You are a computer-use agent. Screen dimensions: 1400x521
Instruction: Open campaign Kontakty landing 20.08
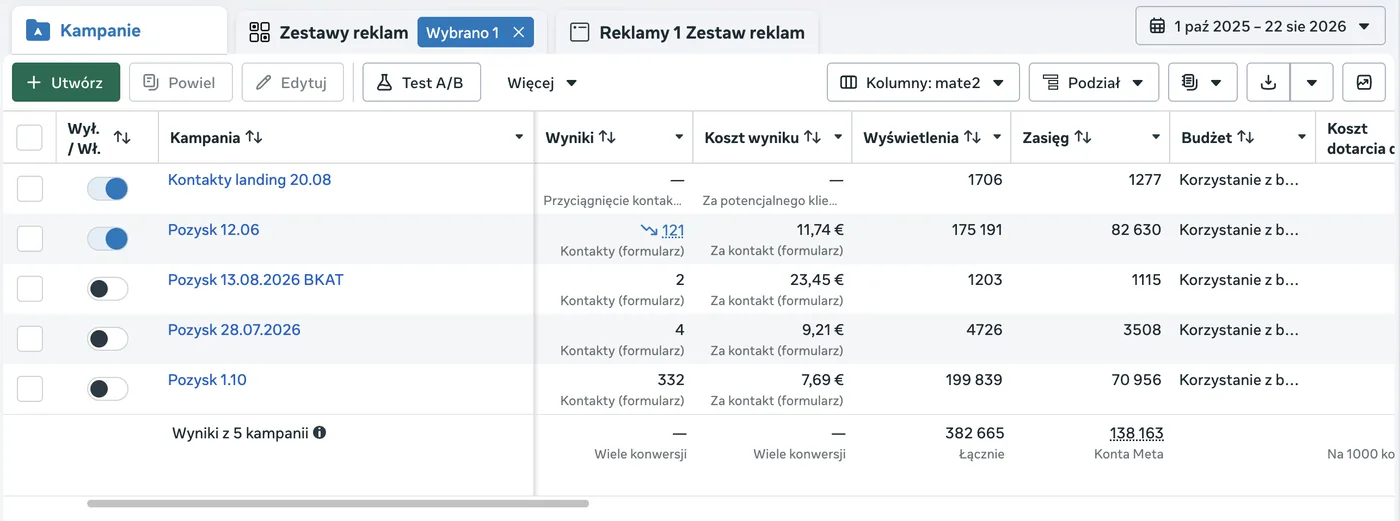pos(249,180)
